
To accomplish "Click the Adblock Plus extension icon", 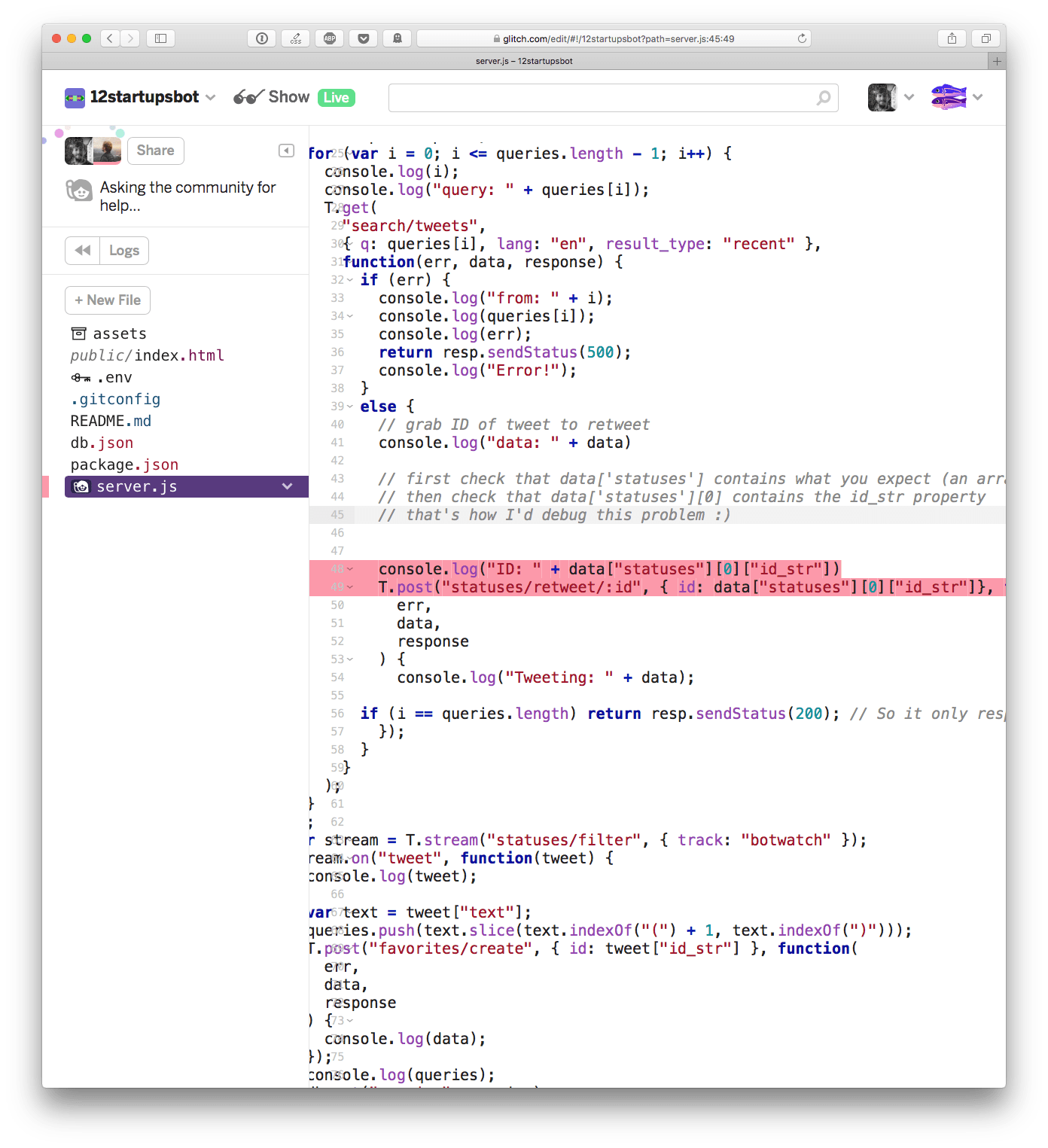I will (329, 38).
